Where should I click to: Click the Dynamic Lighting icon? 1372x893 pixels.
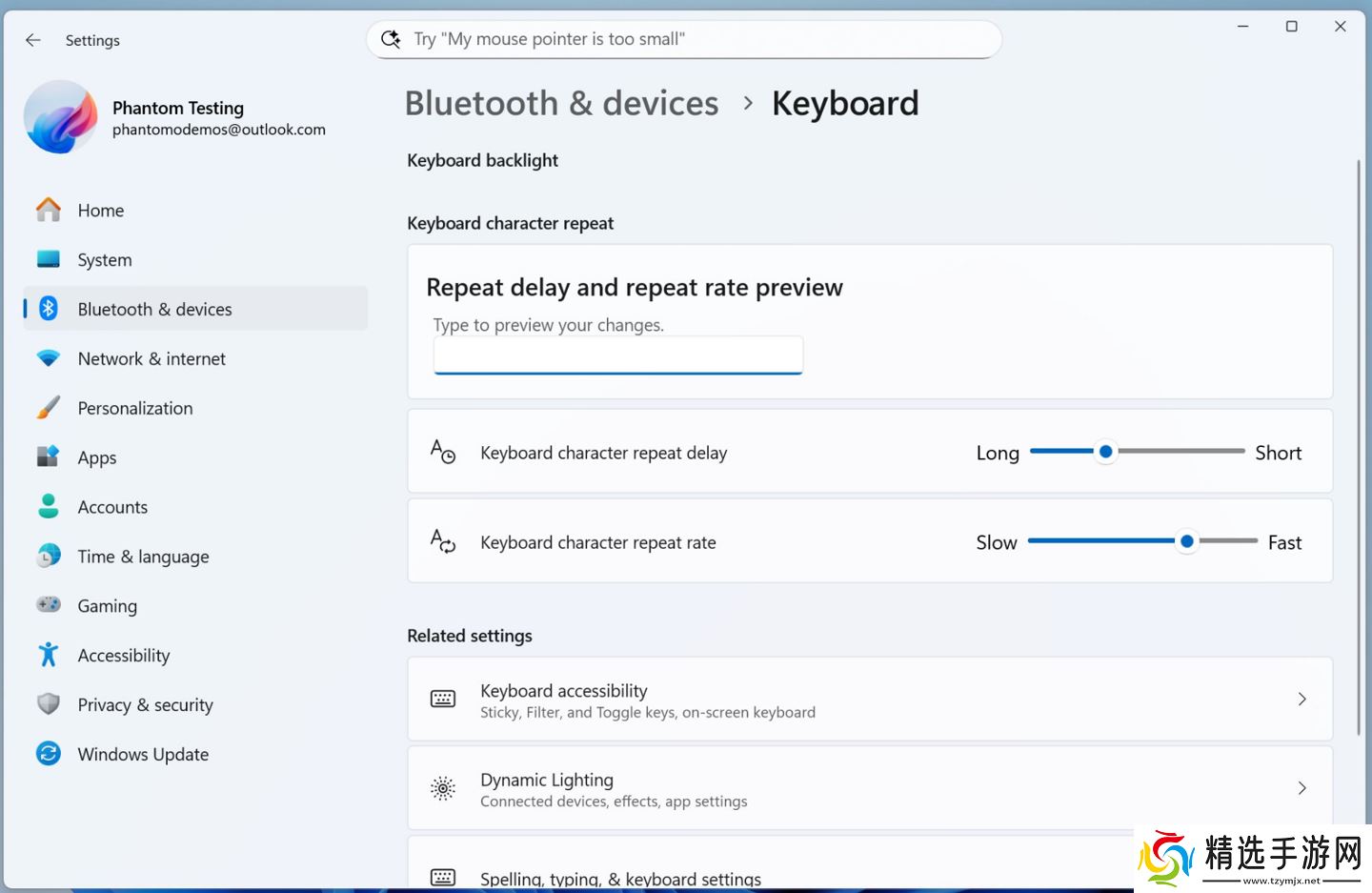point(443,789)
